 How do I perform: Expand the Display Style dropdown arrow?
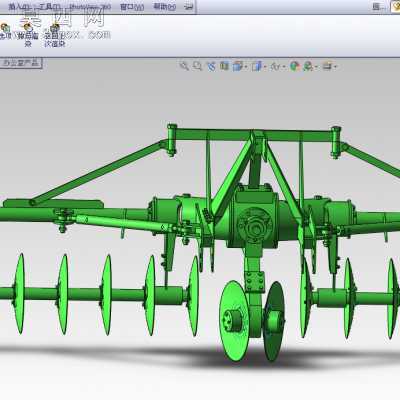pyautogui.click(x=265, y=67)
